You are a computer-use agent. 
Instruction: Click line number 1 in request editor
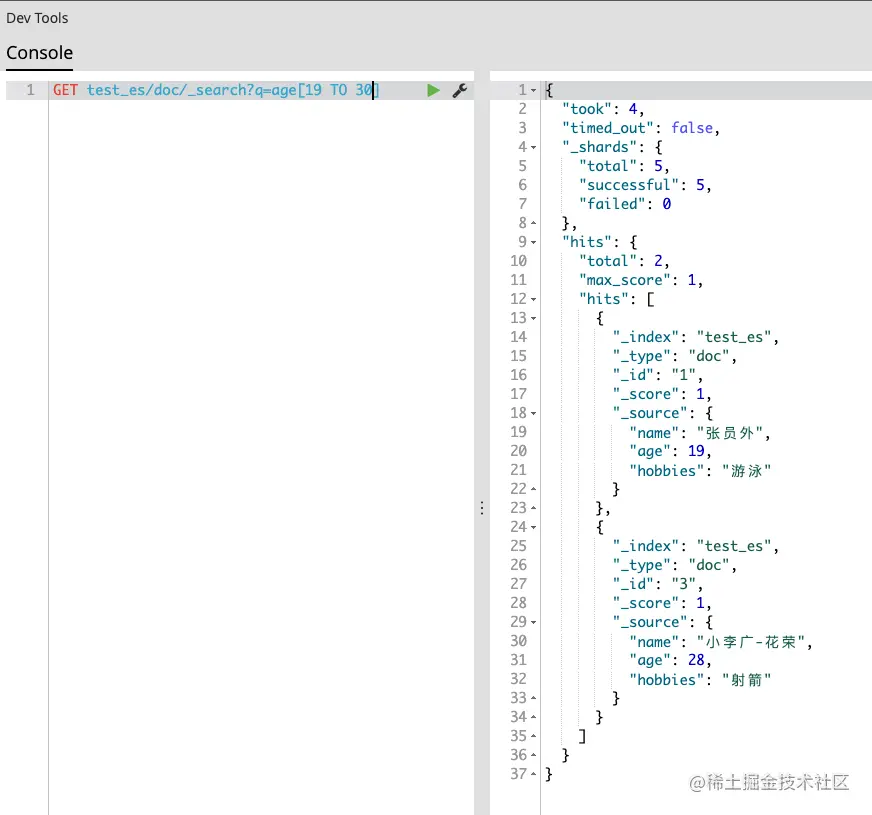[x=31, y=90]
